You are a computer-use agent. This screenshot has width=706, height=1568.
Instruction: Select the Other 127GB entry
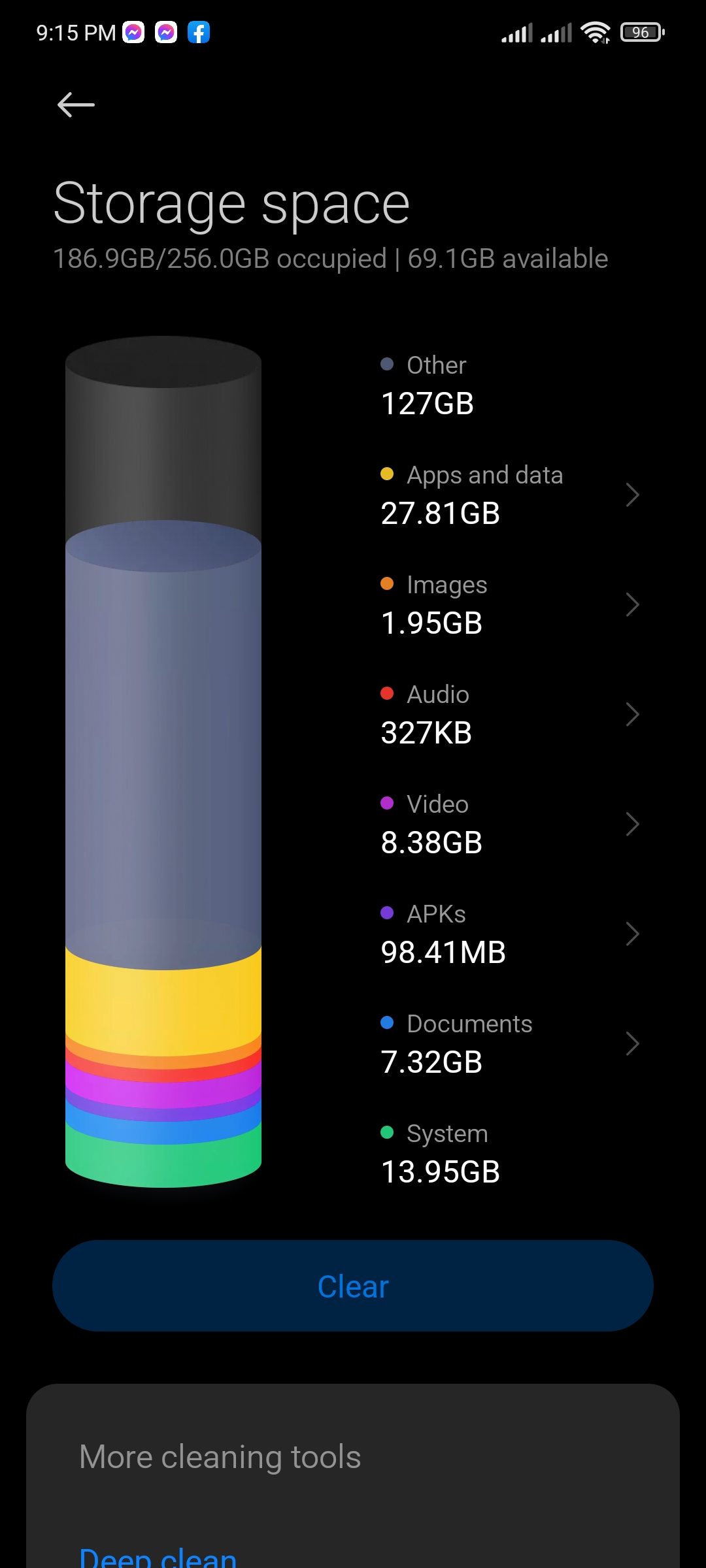pos(428,385)
